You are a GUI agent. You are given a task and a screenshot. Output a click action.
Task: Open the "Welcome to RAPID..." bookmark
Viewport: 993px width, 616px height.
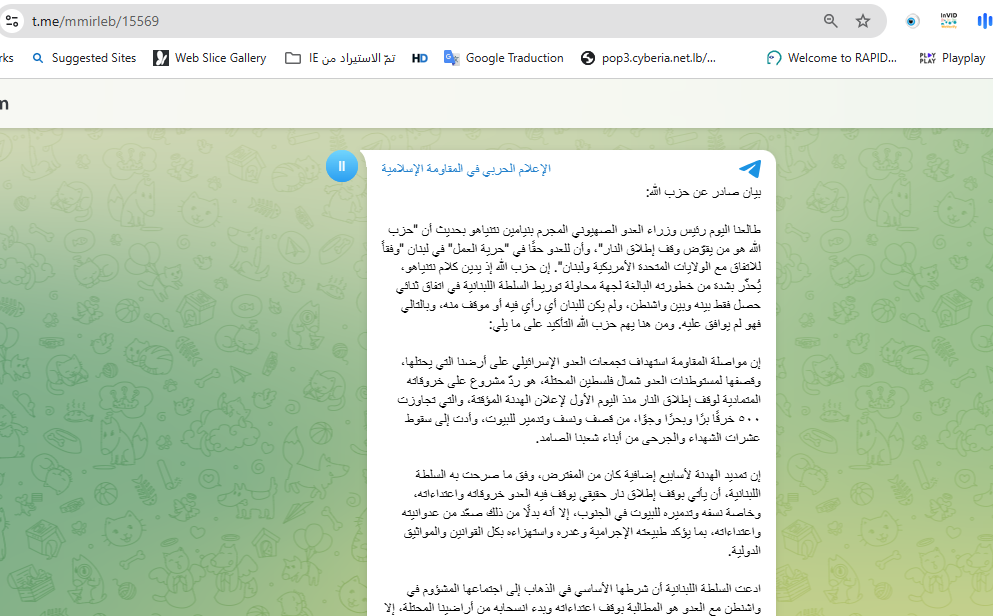point(830,57)
